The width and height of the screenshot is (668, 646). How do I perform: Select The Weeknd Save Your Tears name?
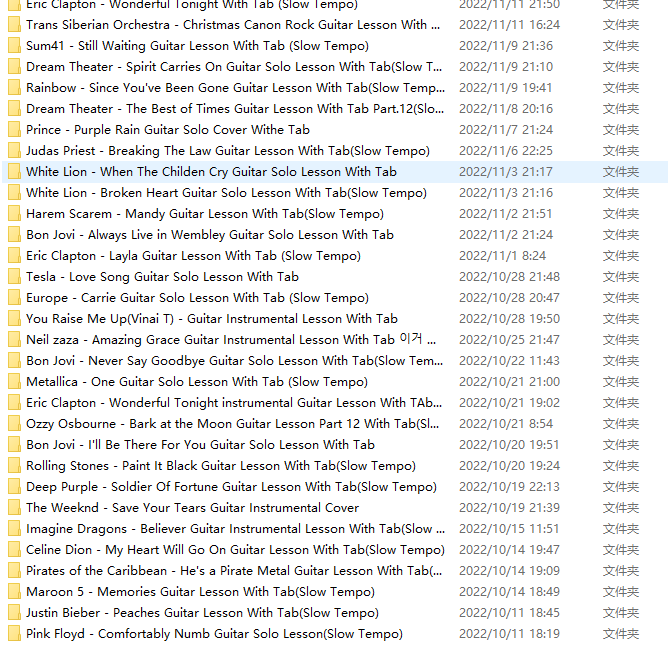point(193,508)
